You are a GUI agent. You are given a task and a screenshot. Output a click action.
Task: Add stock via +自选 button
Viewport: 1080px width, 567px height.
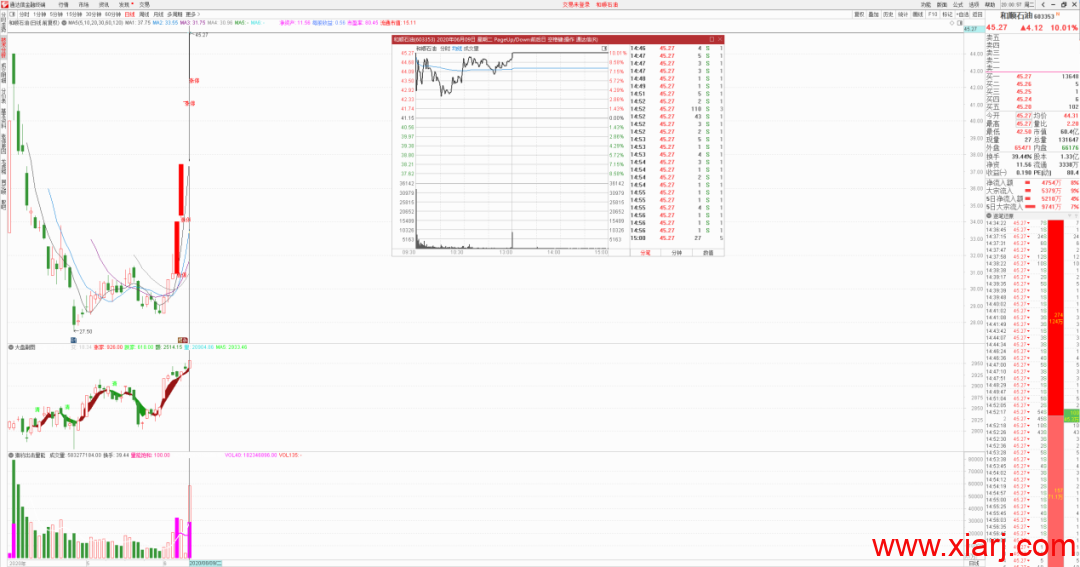click(x=963, y=14)
